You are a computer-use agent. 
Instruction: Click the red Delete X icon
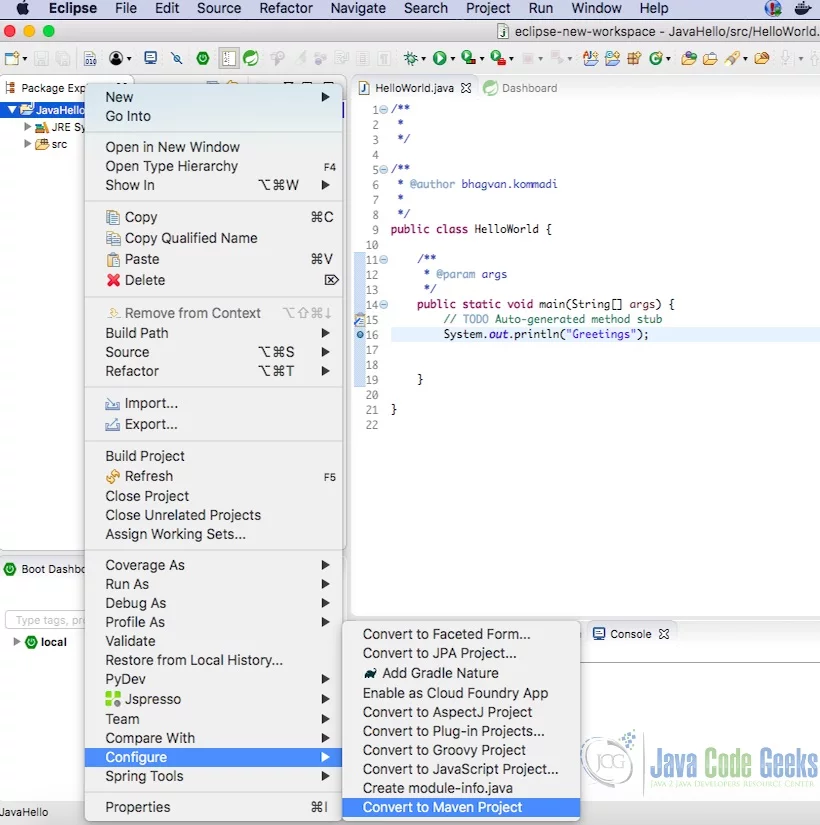(113, 280)
